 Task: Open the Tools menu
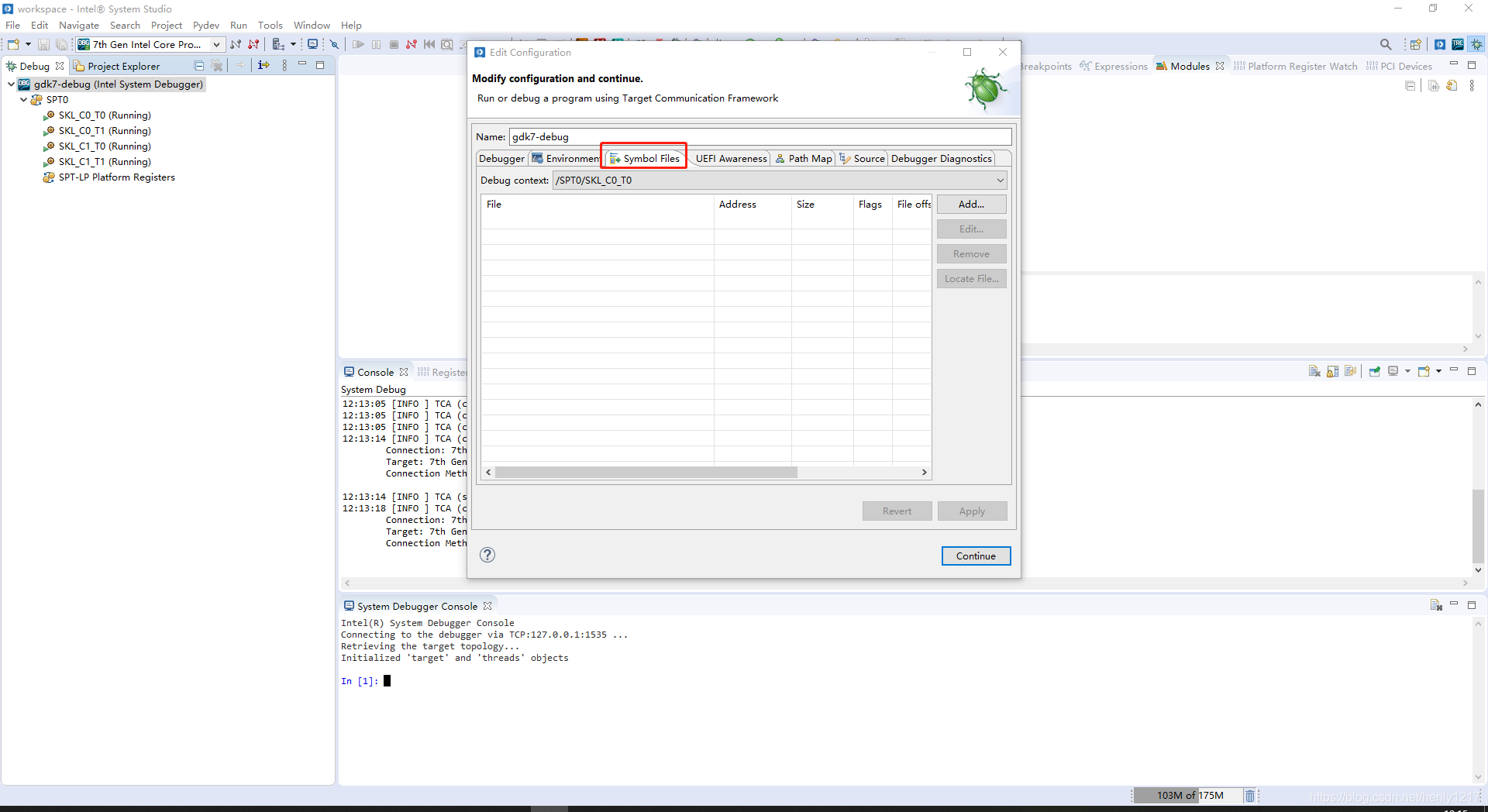270,25
